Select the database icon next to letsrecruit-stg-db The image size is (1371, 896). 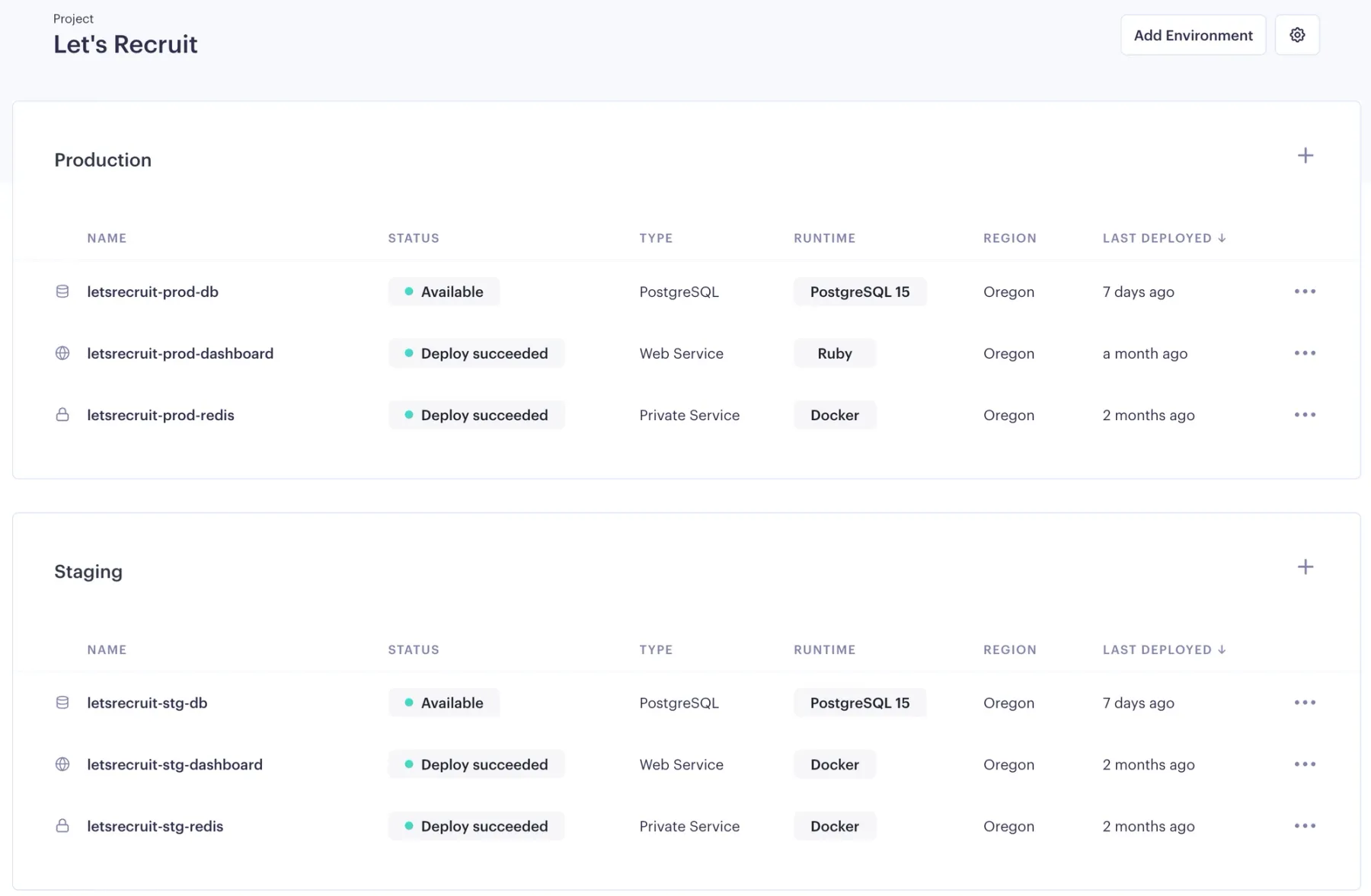click(x=62, y=703)
